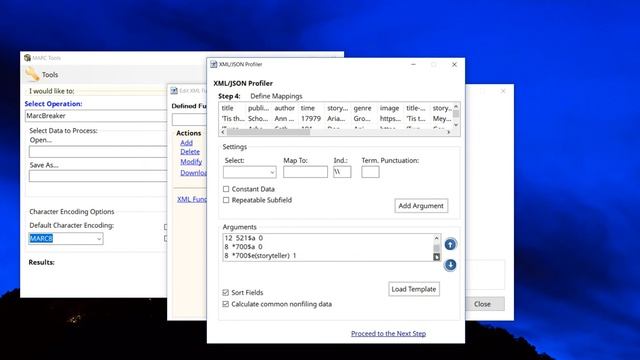The image size is (640, 360).
Task: Click the XML Functions link
Action: (192, 199)
